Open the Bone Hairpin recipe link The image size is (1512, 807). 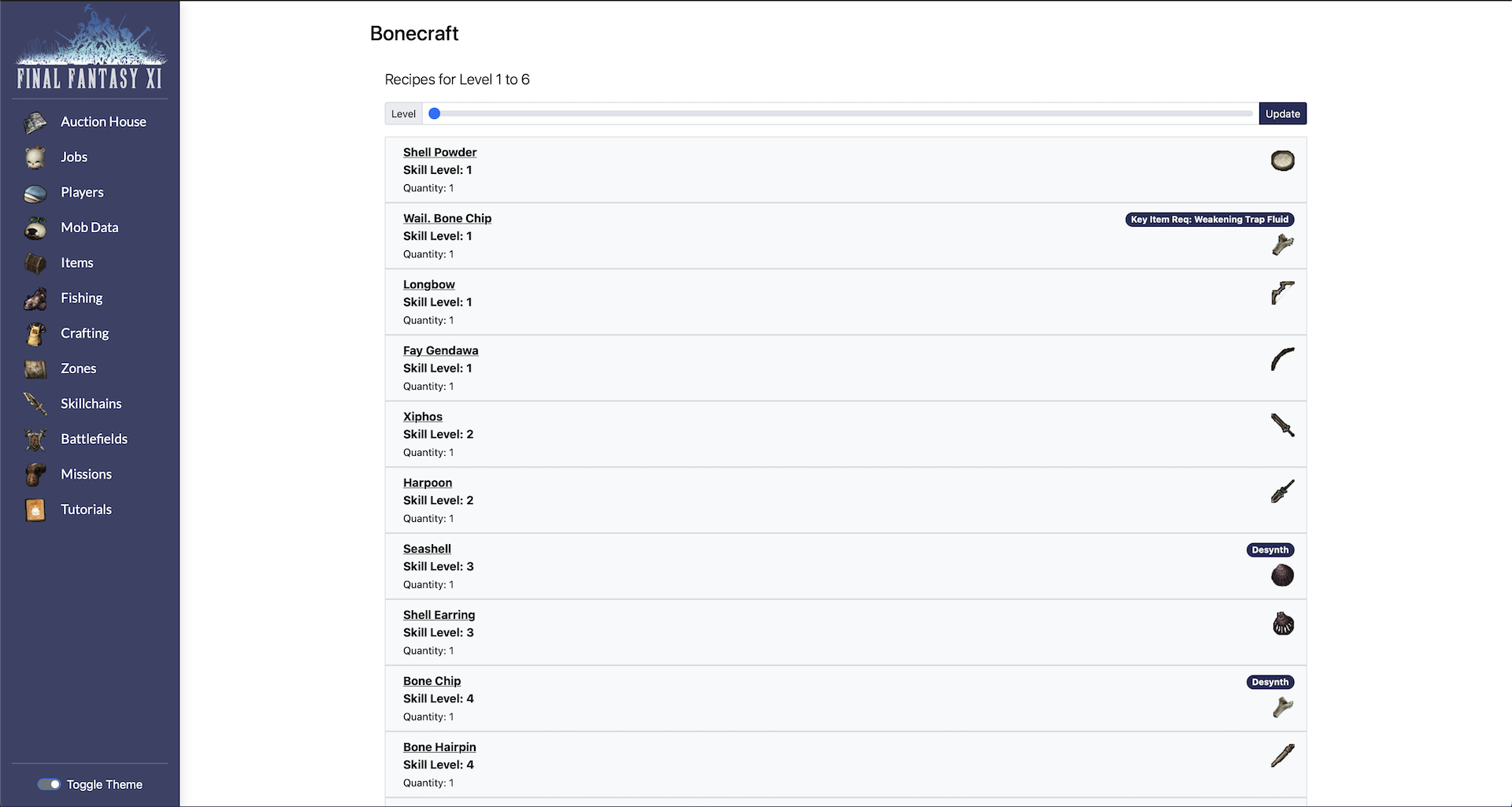tap(439, 747)
